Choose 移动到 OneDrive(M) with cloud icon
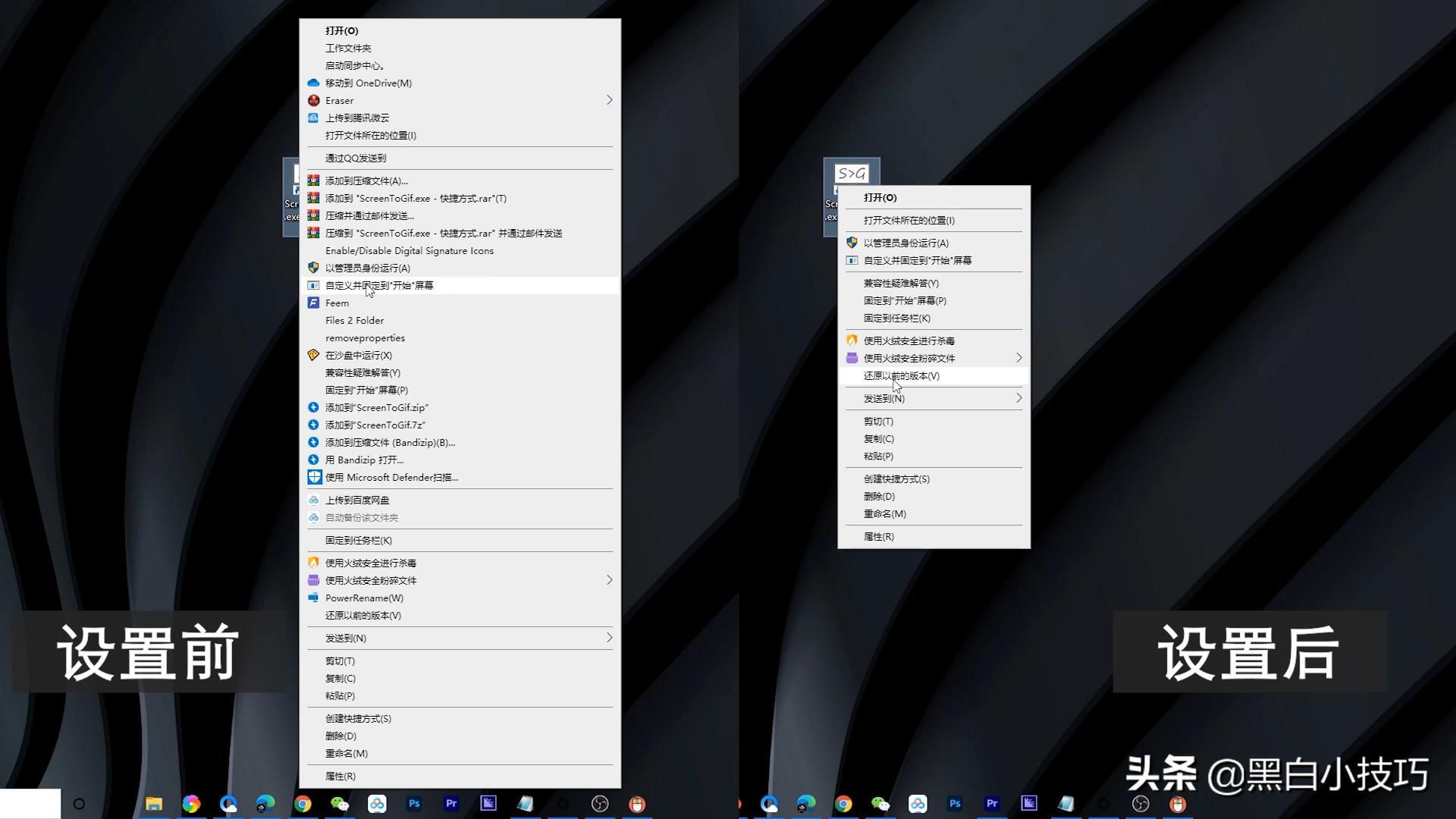The width and height of the screenshot is (1456, 819). point(368,83)
